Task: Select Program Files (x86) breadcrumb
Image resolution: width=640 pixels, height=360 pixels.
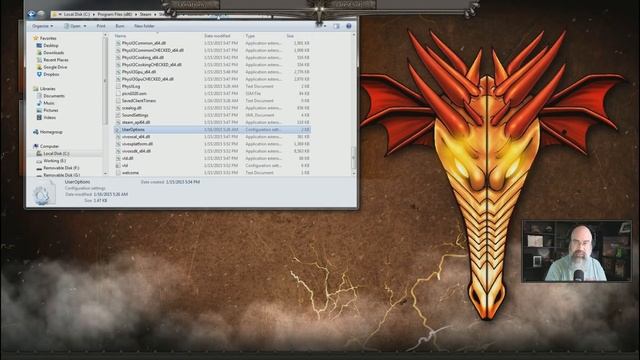Action: pos(115,14)
